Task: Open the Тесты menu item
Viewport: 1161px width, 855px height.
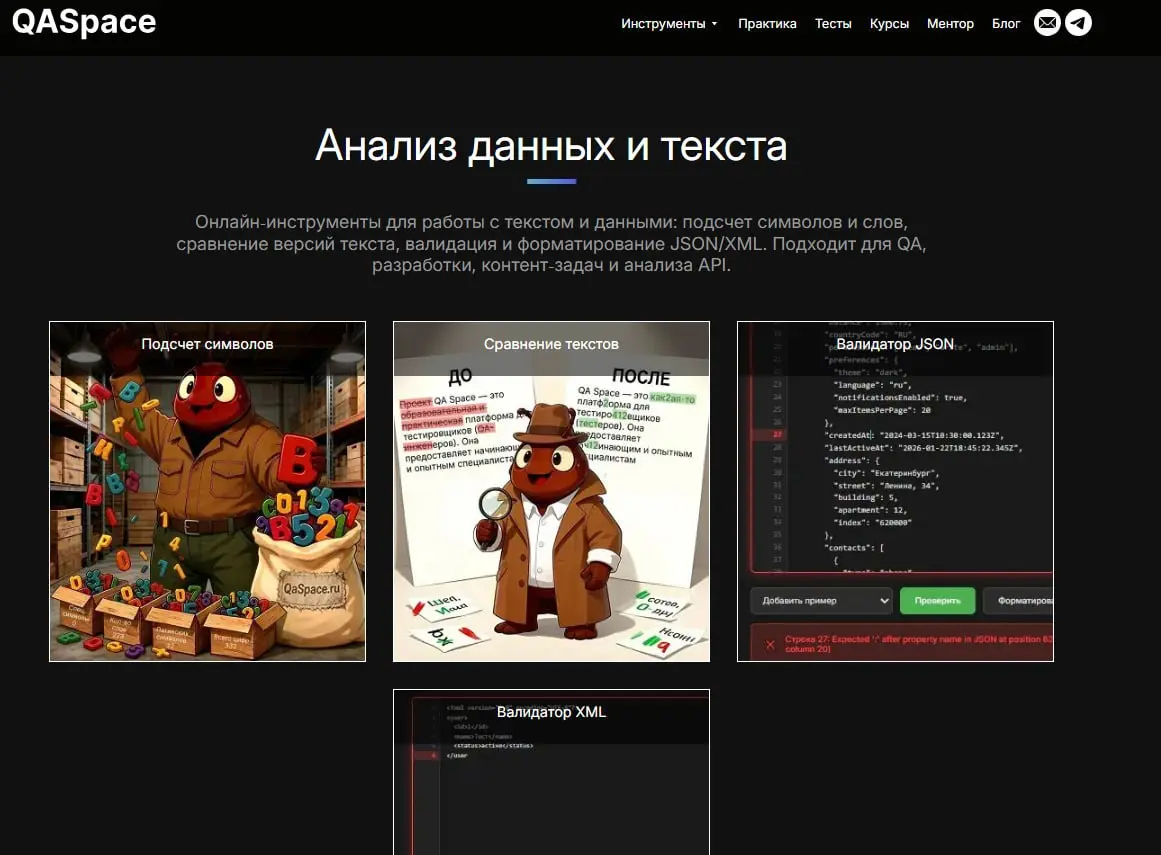Action: point(833,24)
